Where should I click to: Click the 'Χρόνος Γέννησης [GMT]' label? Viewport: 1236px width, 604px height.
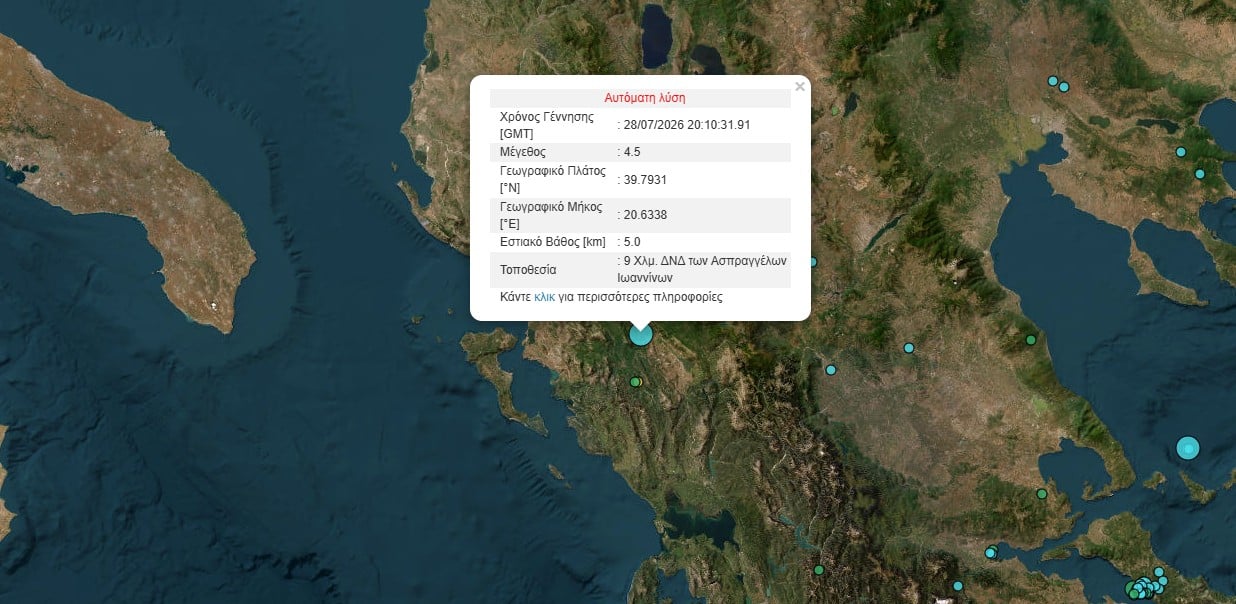[x=547, y=125]
